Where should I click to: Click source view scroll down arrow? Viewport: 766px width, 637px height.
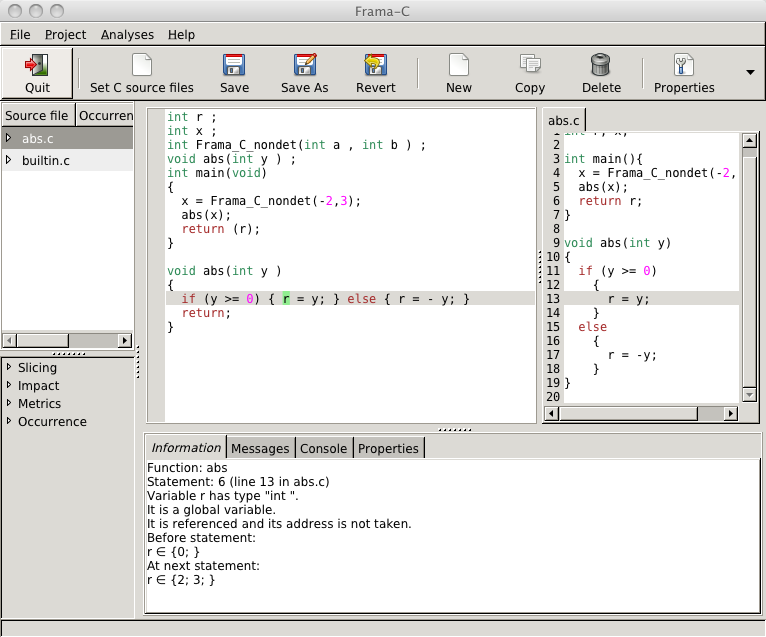pyautogui.click(x=749, y=394)
